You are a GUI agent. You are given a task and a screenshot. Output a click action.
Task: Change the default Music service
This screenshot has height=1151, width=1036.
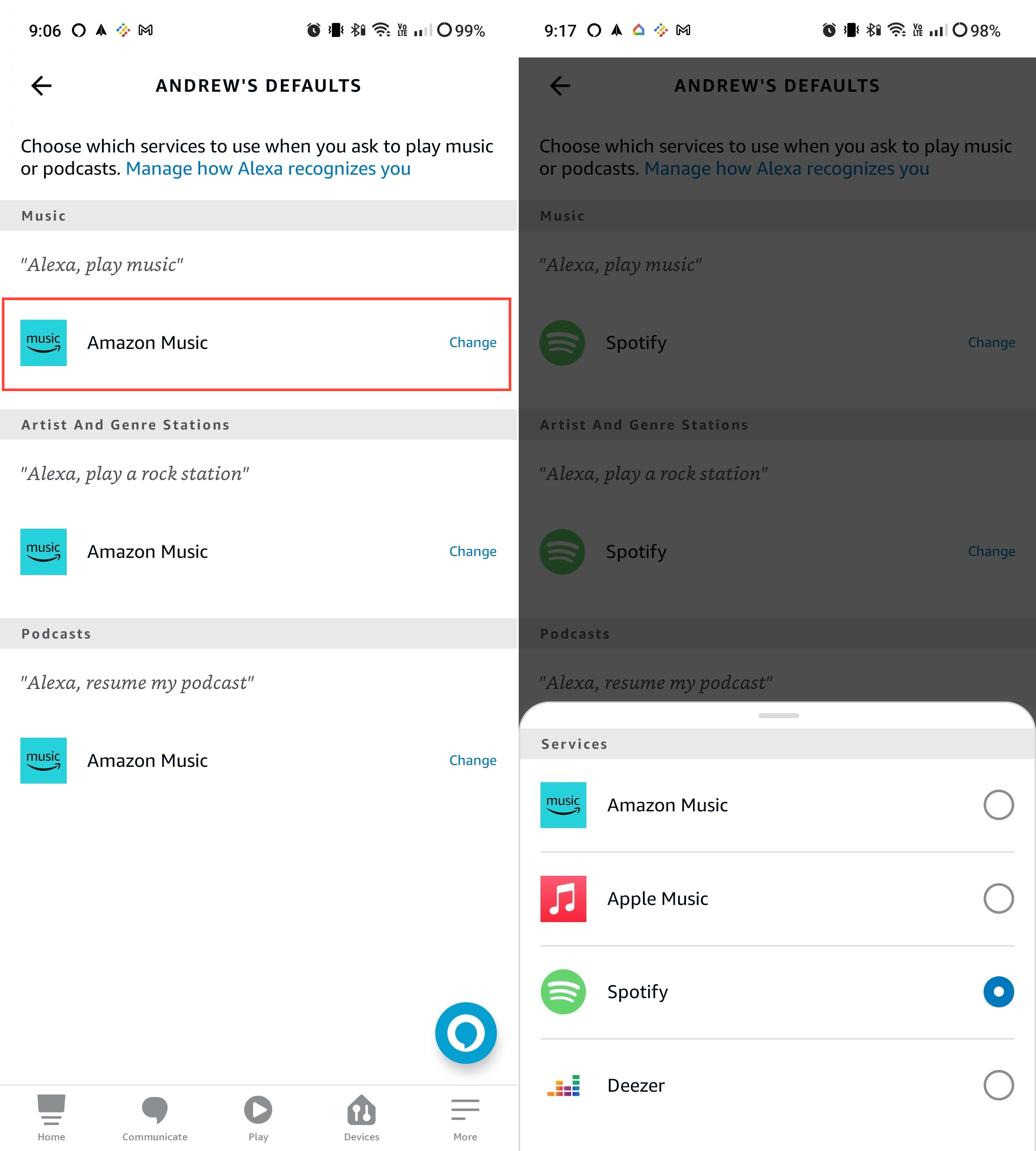(473, 343)
